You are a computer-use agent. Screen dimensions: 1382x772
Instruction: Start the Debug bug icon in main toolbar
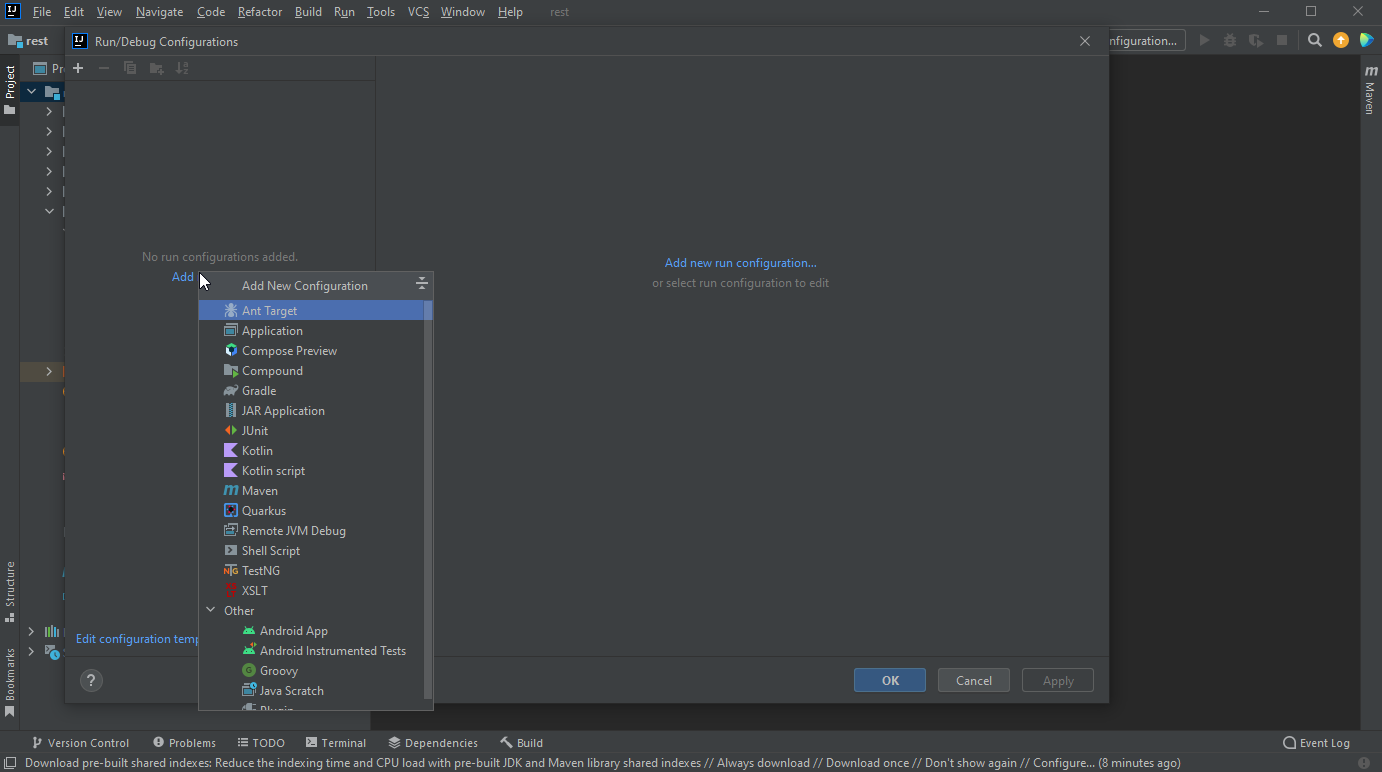(x=1229, y=40)
